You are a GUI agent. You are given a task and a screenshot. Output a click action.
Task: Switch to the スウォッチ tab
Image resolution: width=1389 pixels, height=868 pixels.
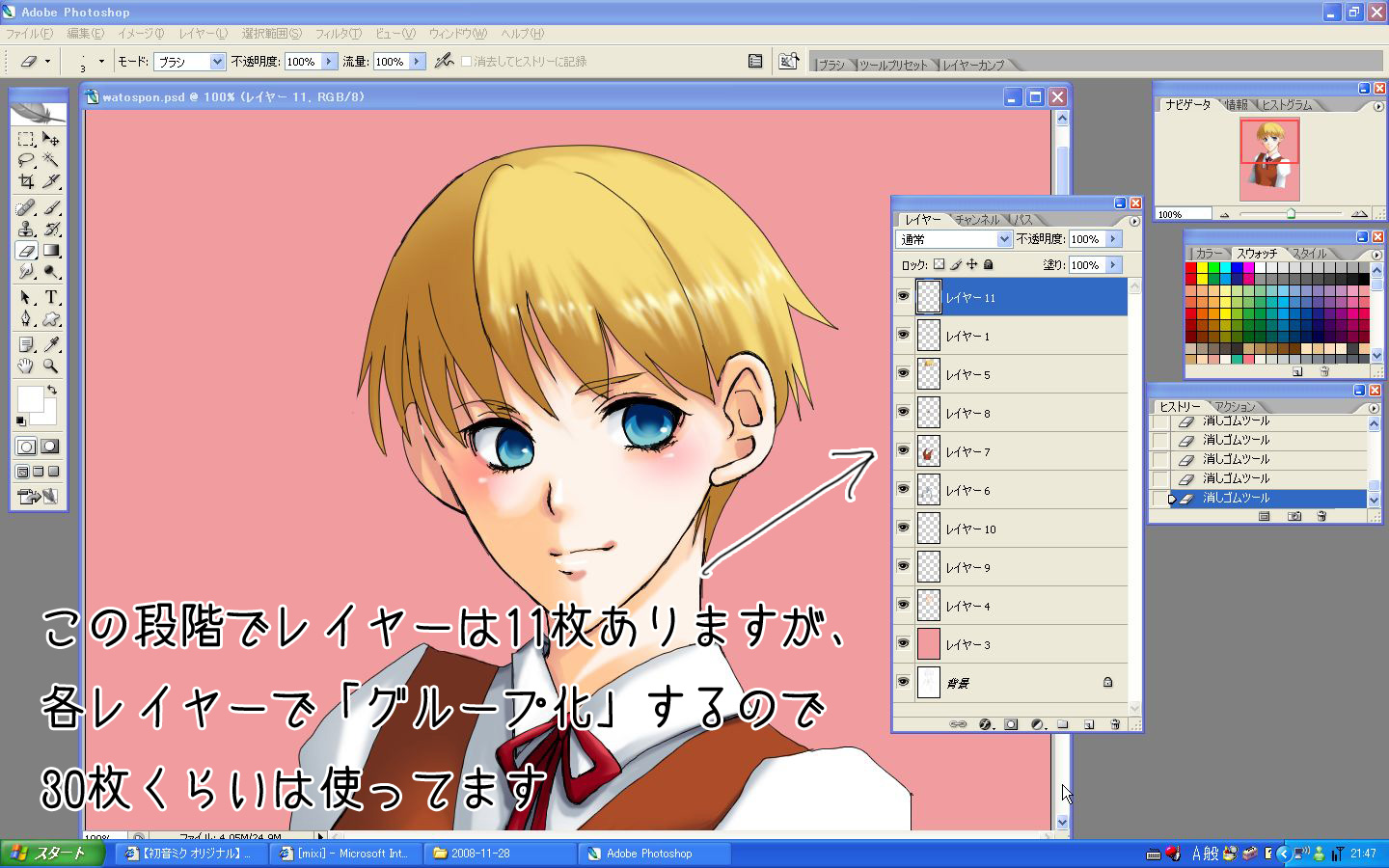pyautogui.click(x=1257, y=254)
